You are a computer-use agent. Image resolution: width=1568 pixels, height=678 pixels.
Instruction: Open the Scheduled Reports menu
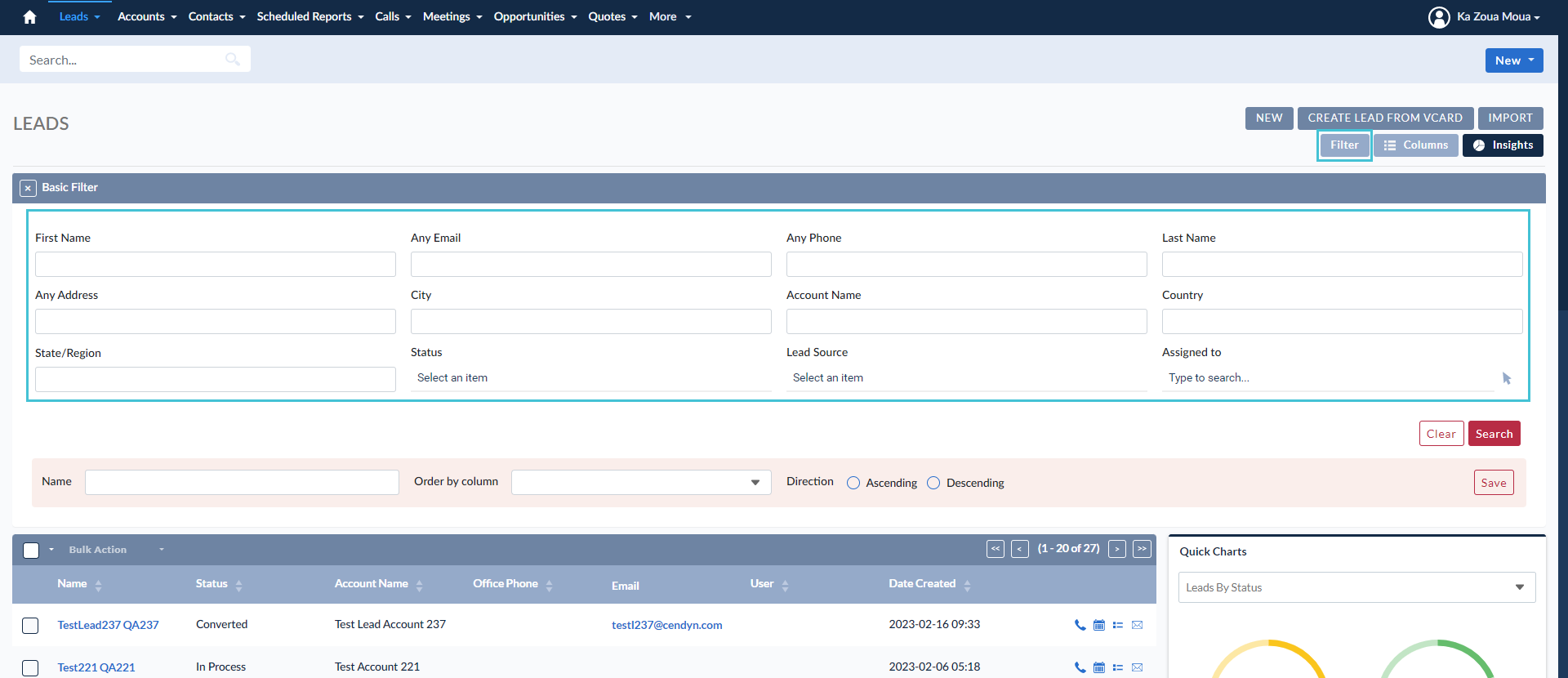pos(310,17)
